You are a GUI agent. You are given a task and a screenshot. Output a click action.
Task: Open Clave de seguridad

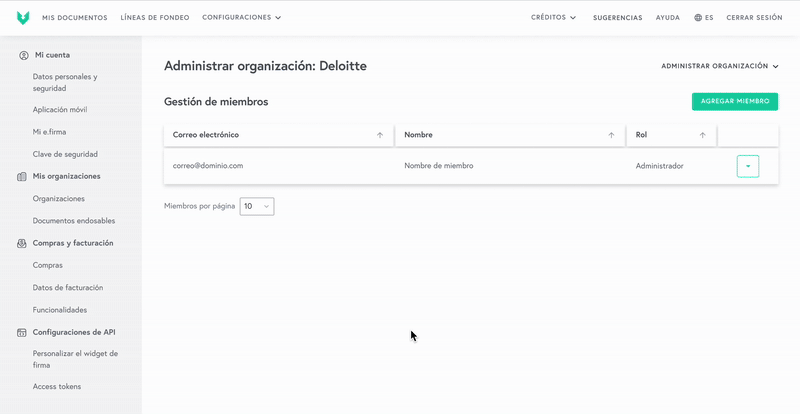click(65, 154)
